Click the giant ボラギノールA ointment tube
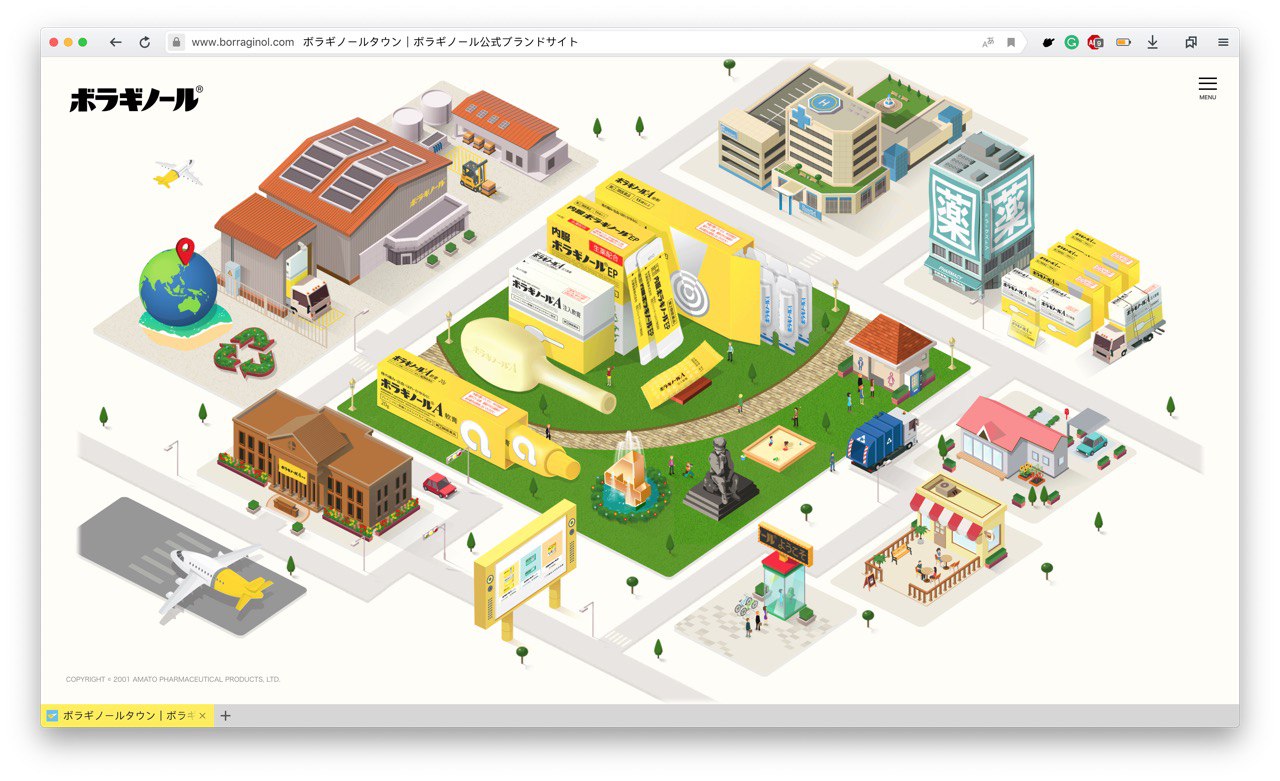 coord(476,417)
